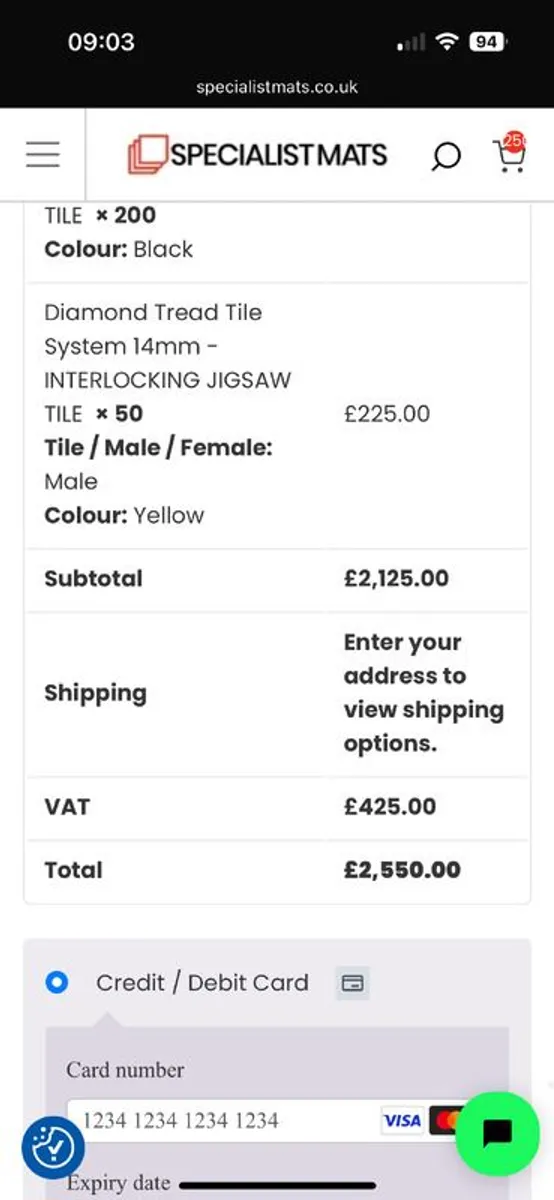Open the green live chat bubble
This screenshot has height=1200, width=554.
[498, 1133]
